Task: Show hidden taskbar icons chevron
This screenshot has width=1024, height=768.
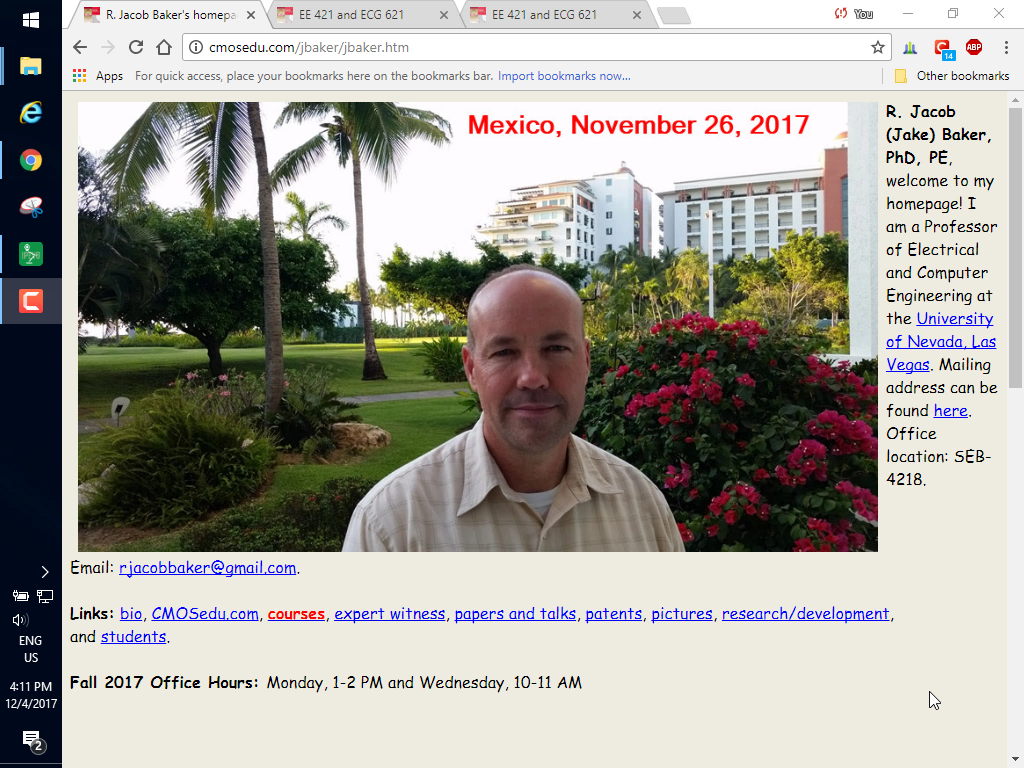Action: [x=44, y=572]
